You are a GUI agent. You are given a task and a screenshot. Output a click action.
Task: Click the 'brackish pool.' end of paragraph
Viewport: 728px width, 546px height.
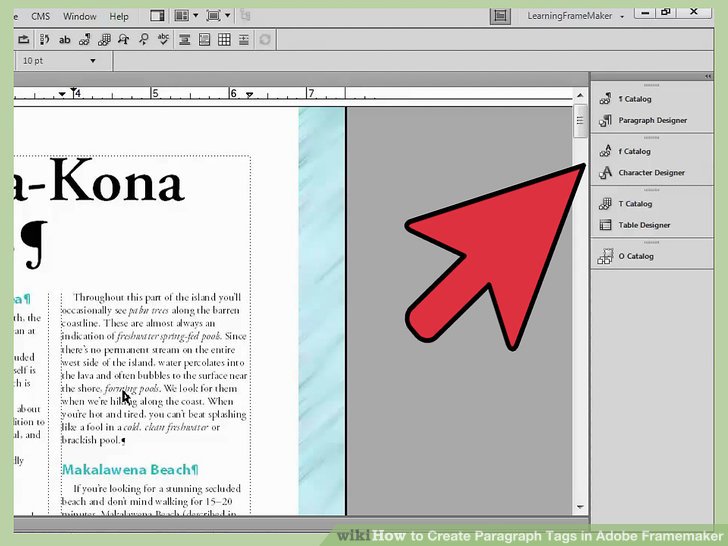click(91, 440)
